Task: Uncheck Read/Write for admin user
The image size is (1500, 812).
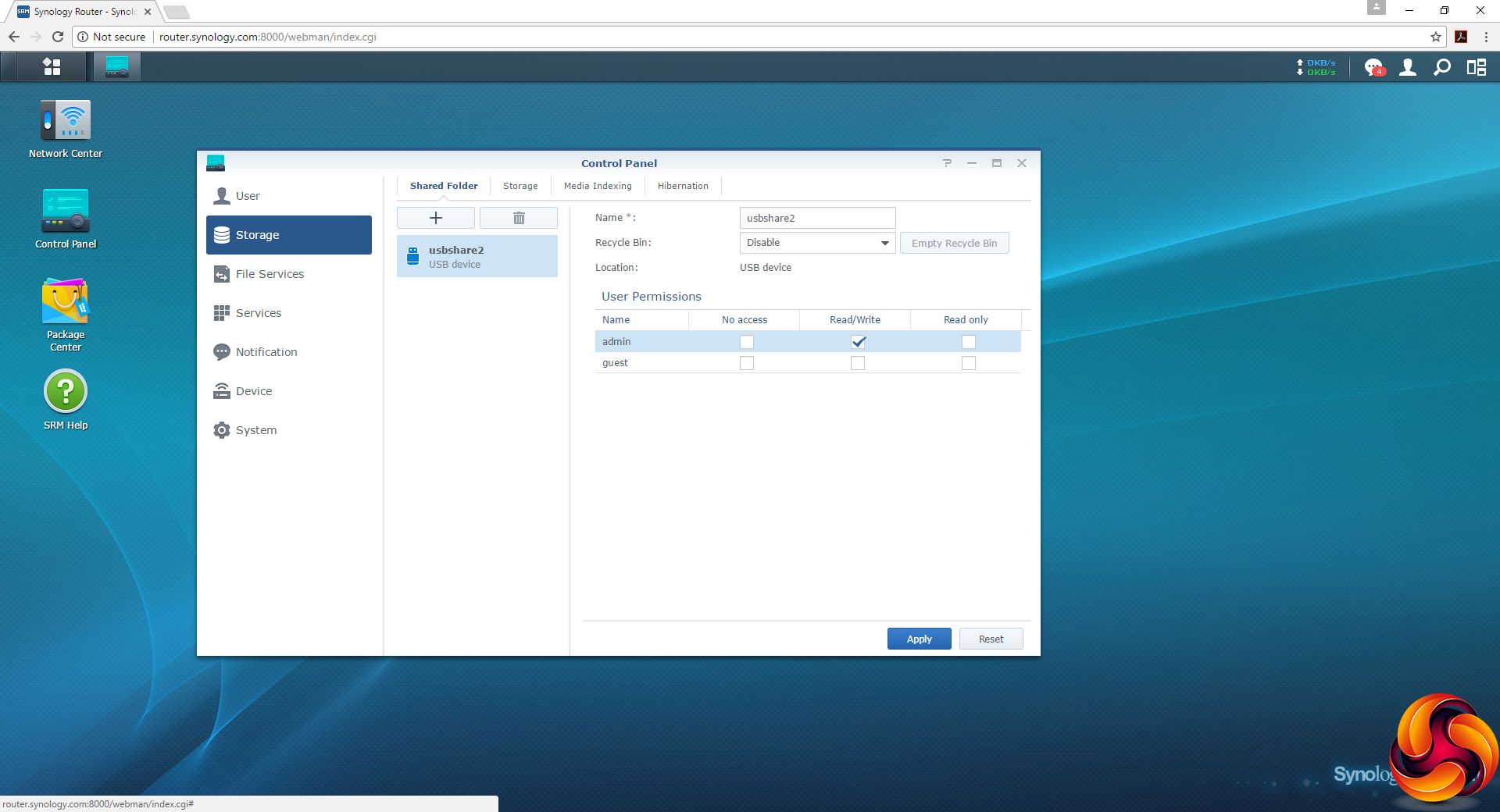Action: (x=858, y=342)
